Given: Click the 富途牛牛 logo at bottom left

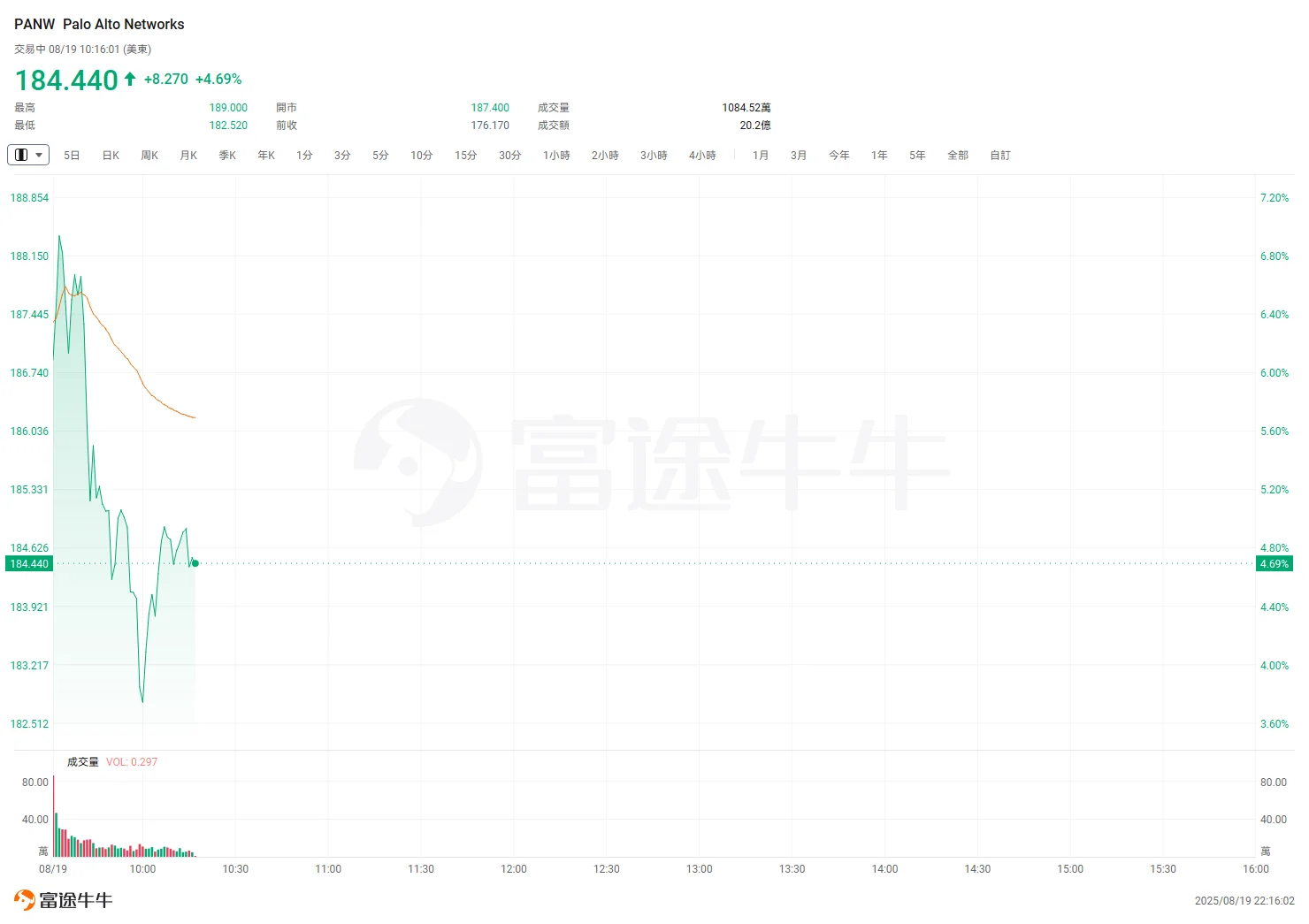Looking at the screenshot, I should point(63,900).
